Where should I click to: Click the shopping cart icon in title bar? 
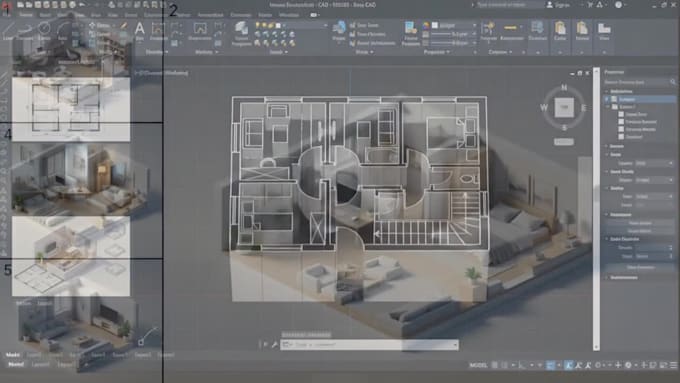590,5
